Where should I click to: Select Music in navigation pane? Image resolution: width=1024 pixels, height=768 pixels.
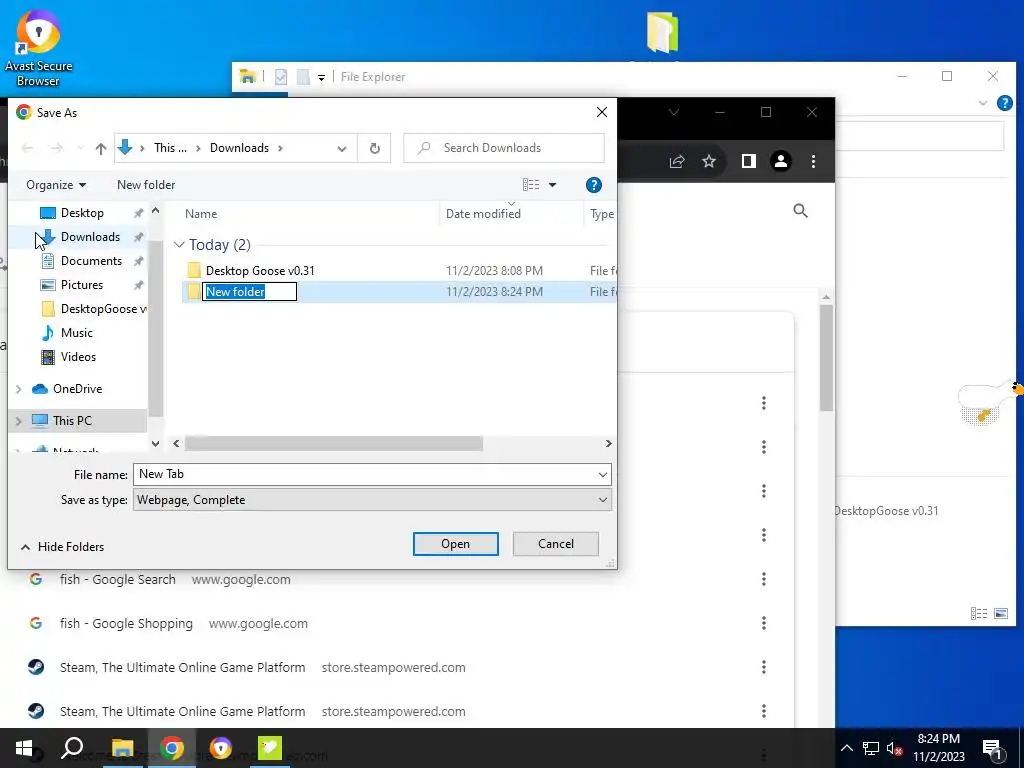click(76, 333)
